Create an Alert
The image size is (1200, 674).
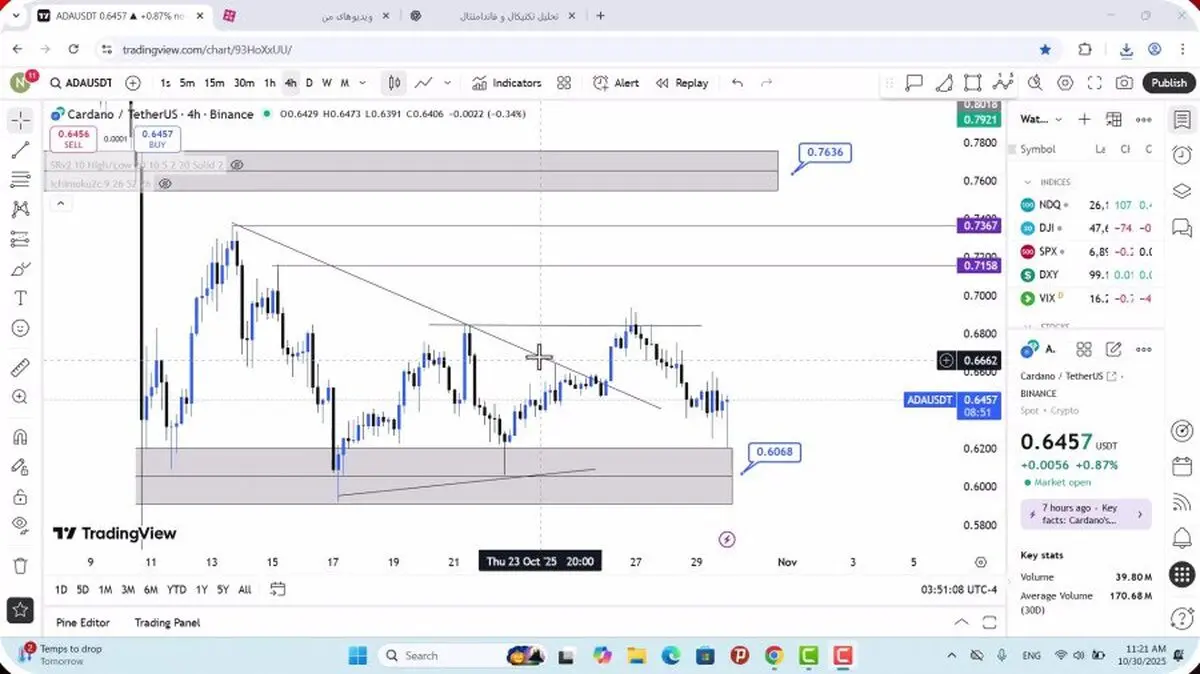tap(616, 83)
